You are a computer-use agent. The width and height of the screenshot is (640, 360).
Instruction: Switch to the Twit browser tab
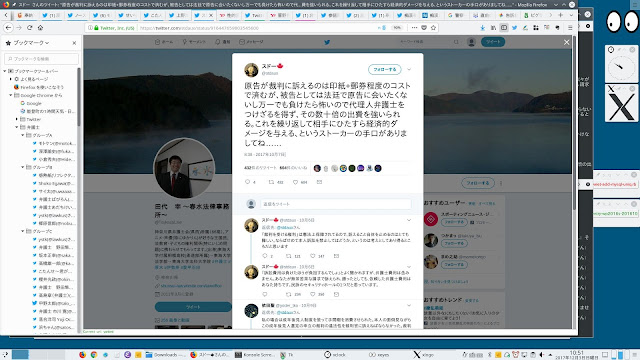coord(254,15)
